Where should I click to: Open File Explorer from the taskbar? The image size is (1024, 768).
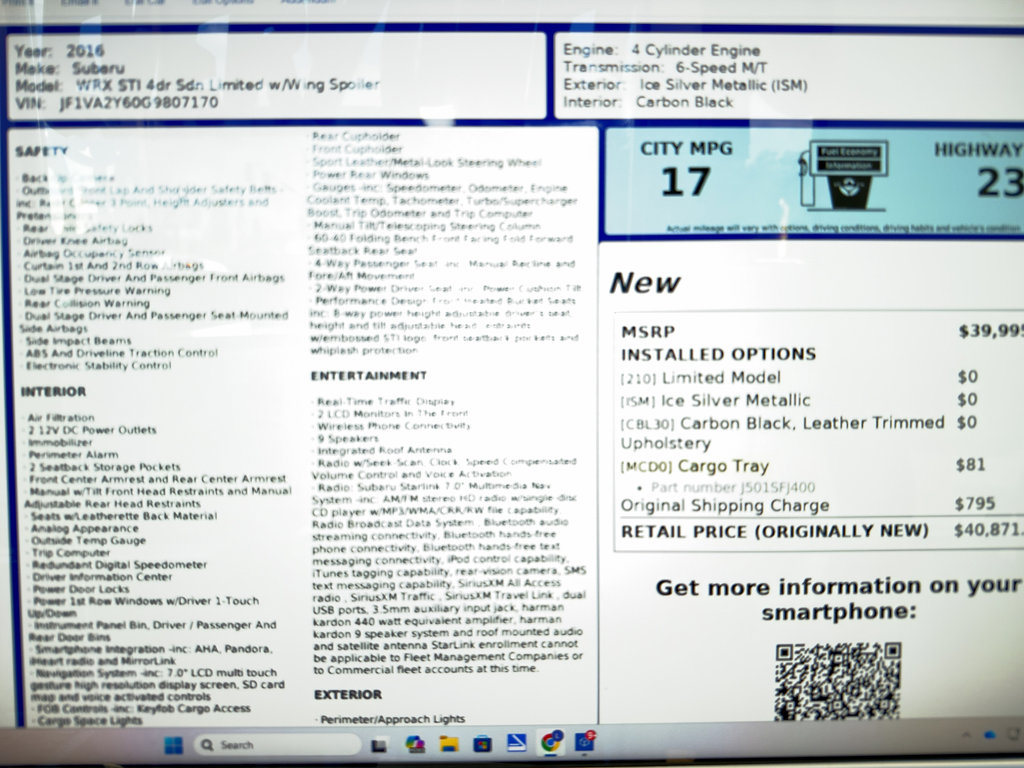point(449,744)
